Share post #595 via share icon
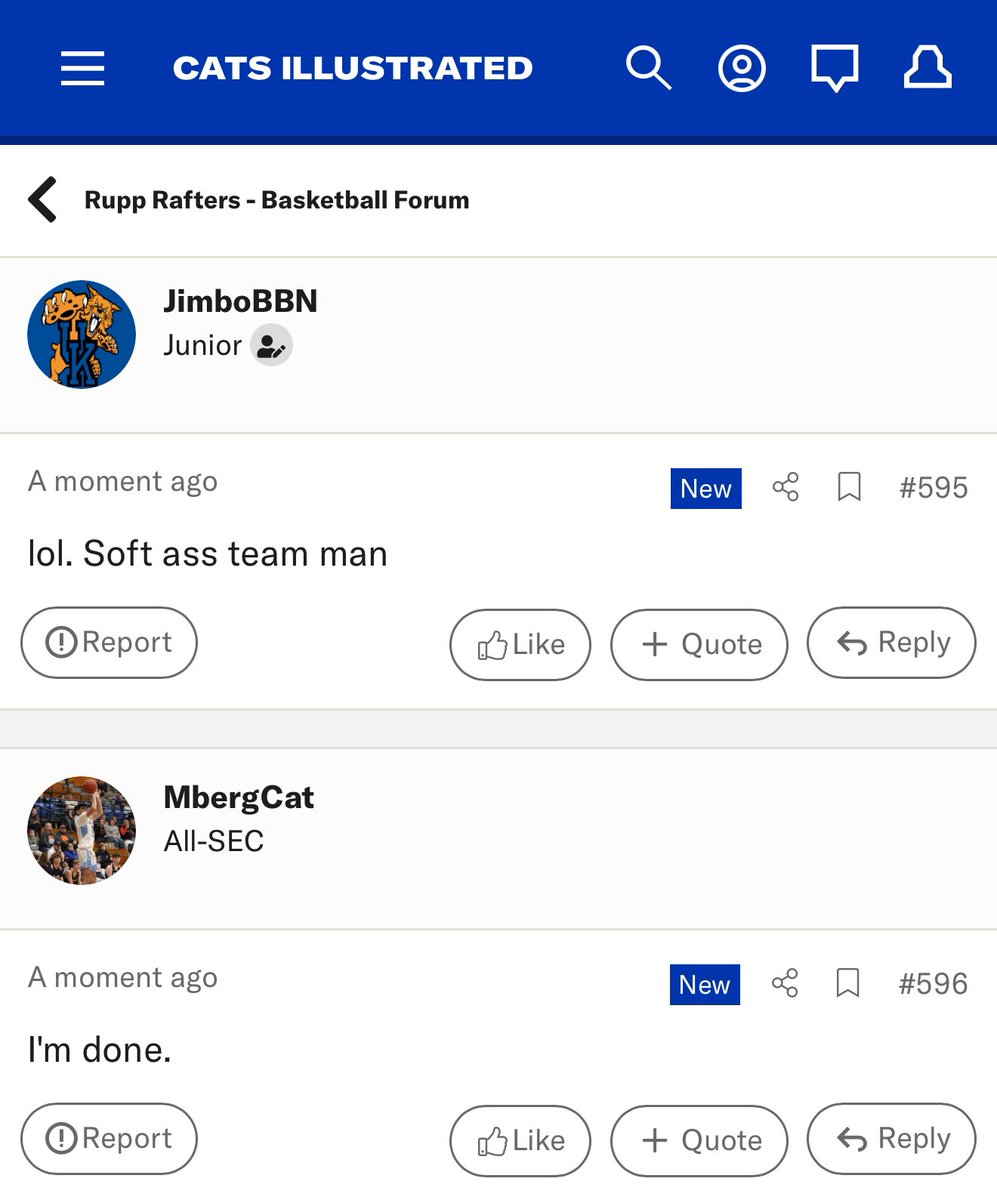Viewport: 997px width, 1200px height. click(786, 488)
